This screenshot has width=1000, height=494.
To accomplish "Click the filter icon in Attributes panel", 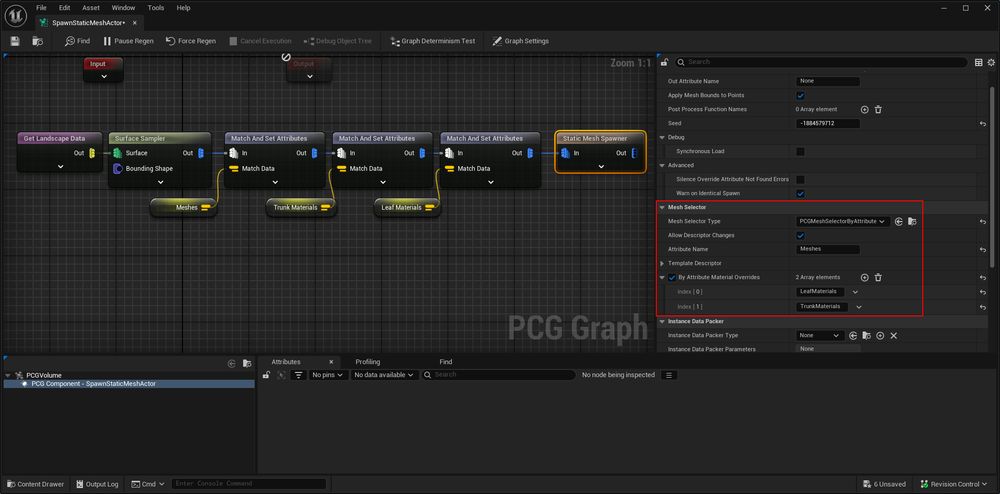I will click(x=298, y=375).
